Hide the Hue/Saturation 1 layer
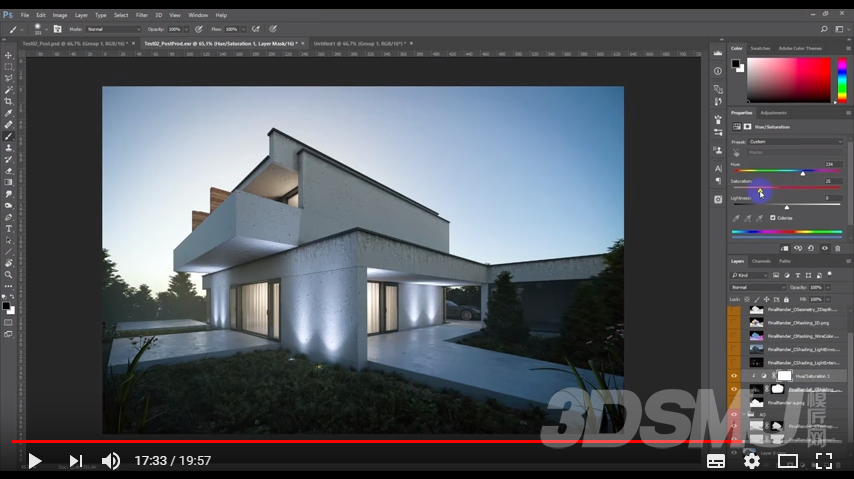Screen dimensions: 854x479 (x=734, y=376)
